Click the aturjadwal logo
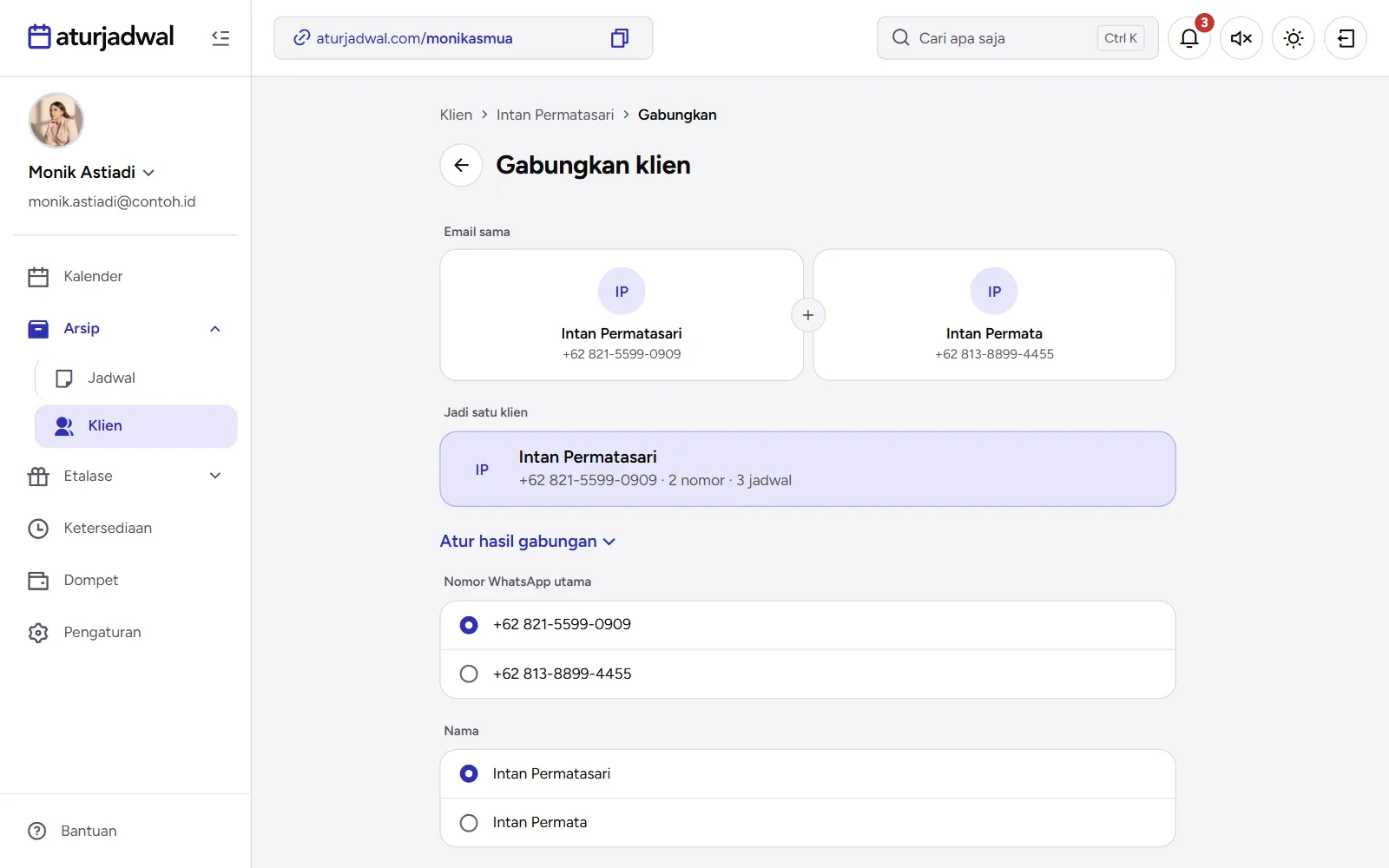This screenshot has height=868, width=1389. (102, 37)
